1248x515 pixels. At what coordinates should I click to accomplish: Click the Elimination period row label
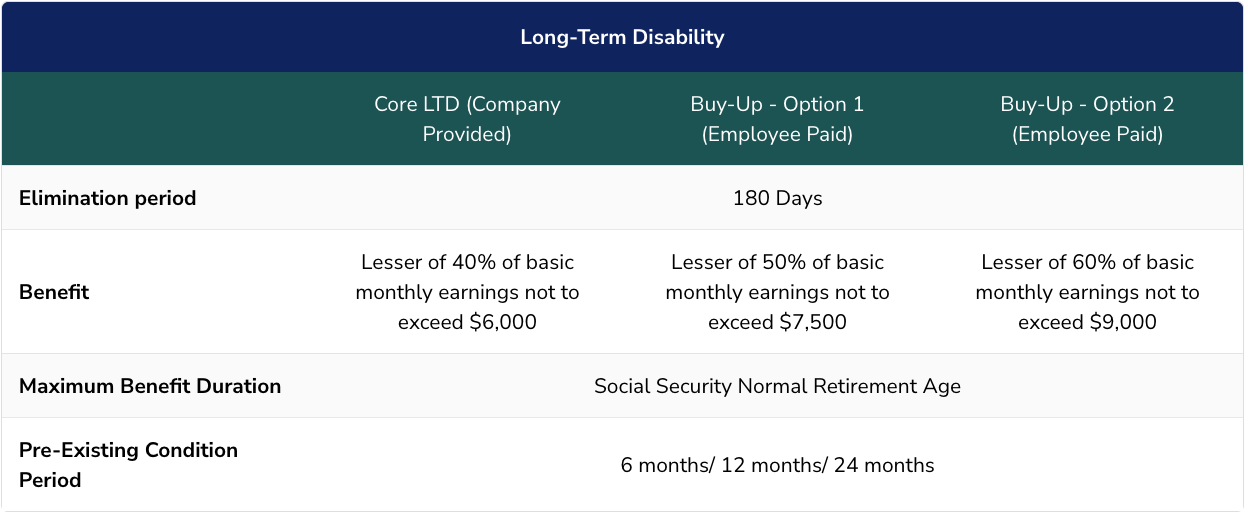108,198
